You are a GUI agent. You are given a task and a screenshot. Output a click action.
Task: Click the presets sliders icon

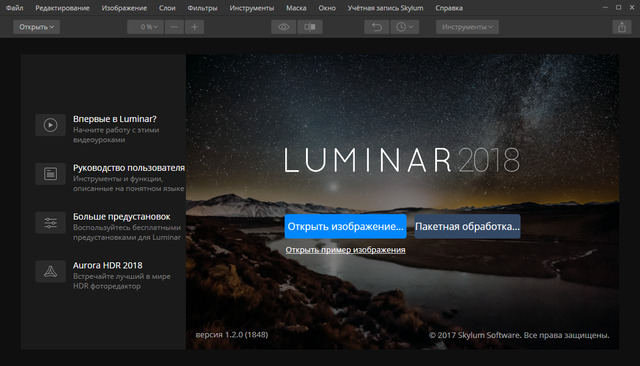click(51, 223)
